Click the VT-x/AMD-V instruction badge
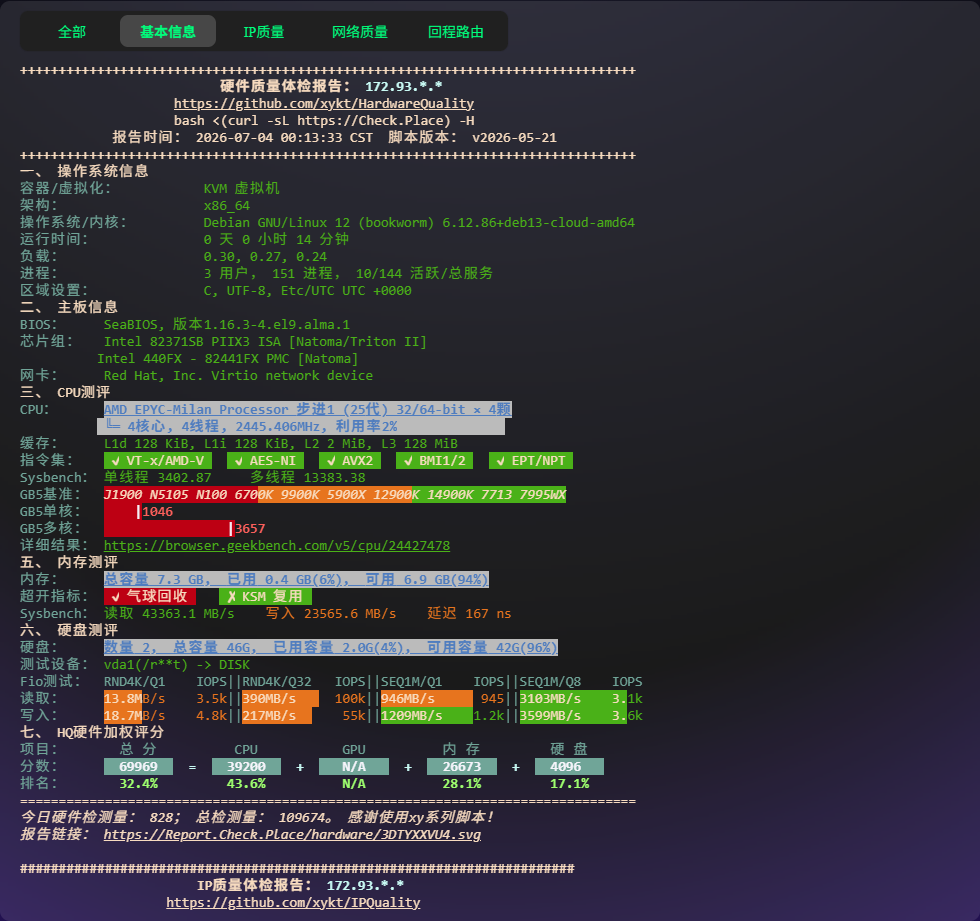Image resolution: width=980 pixels, height=921 pixels. pyautogui.click(x=158, y=460)
